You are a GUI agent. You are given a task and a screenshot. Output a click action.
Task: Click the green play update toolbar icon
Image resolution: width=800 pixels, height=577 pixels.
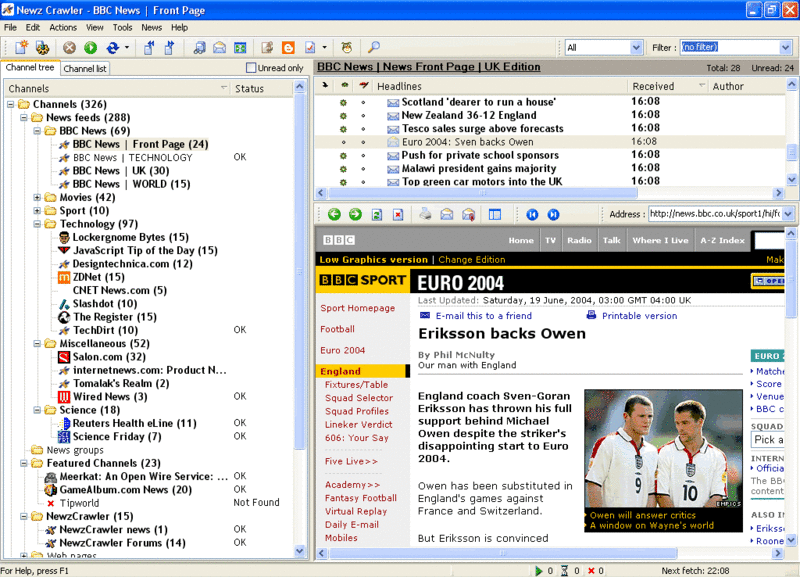(90, 47)
